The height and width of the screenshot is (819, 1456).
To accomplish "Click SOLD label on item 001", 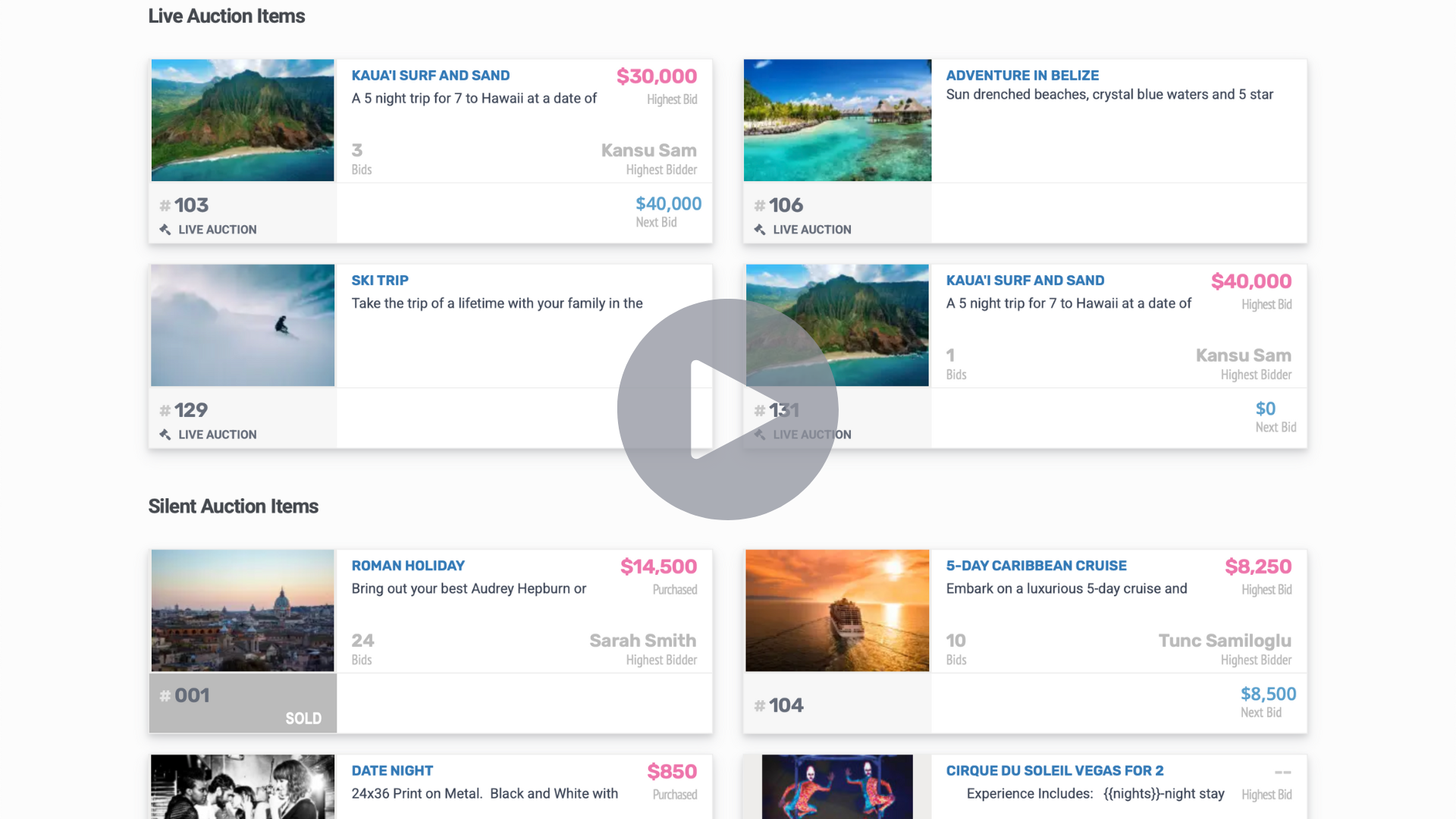I will (303, 718).
